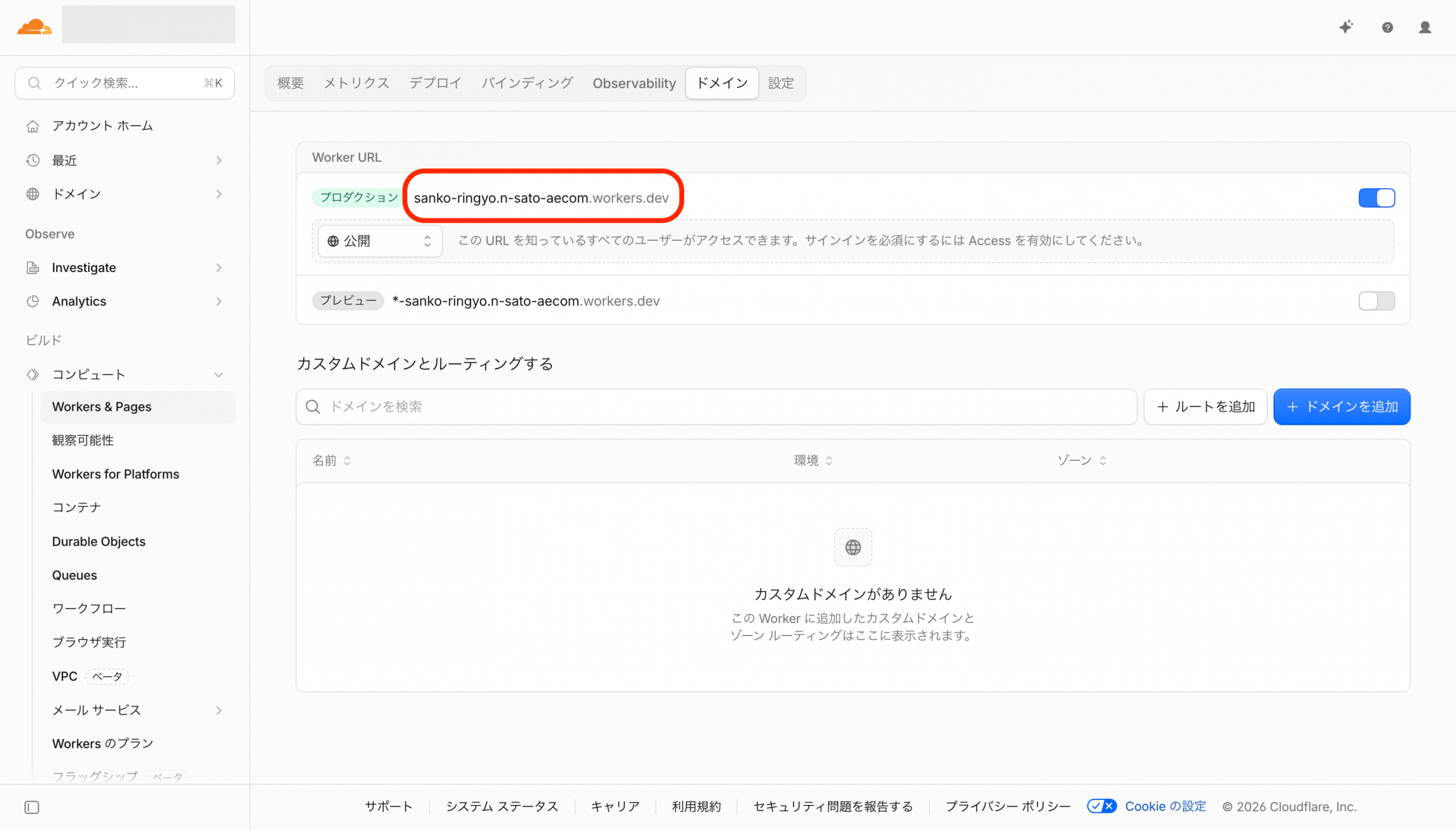Image resolution: width=1456 pixels, height=830 pixels.
Task: Click the アカウント ホーム house icon
Action: coord(33,126)
